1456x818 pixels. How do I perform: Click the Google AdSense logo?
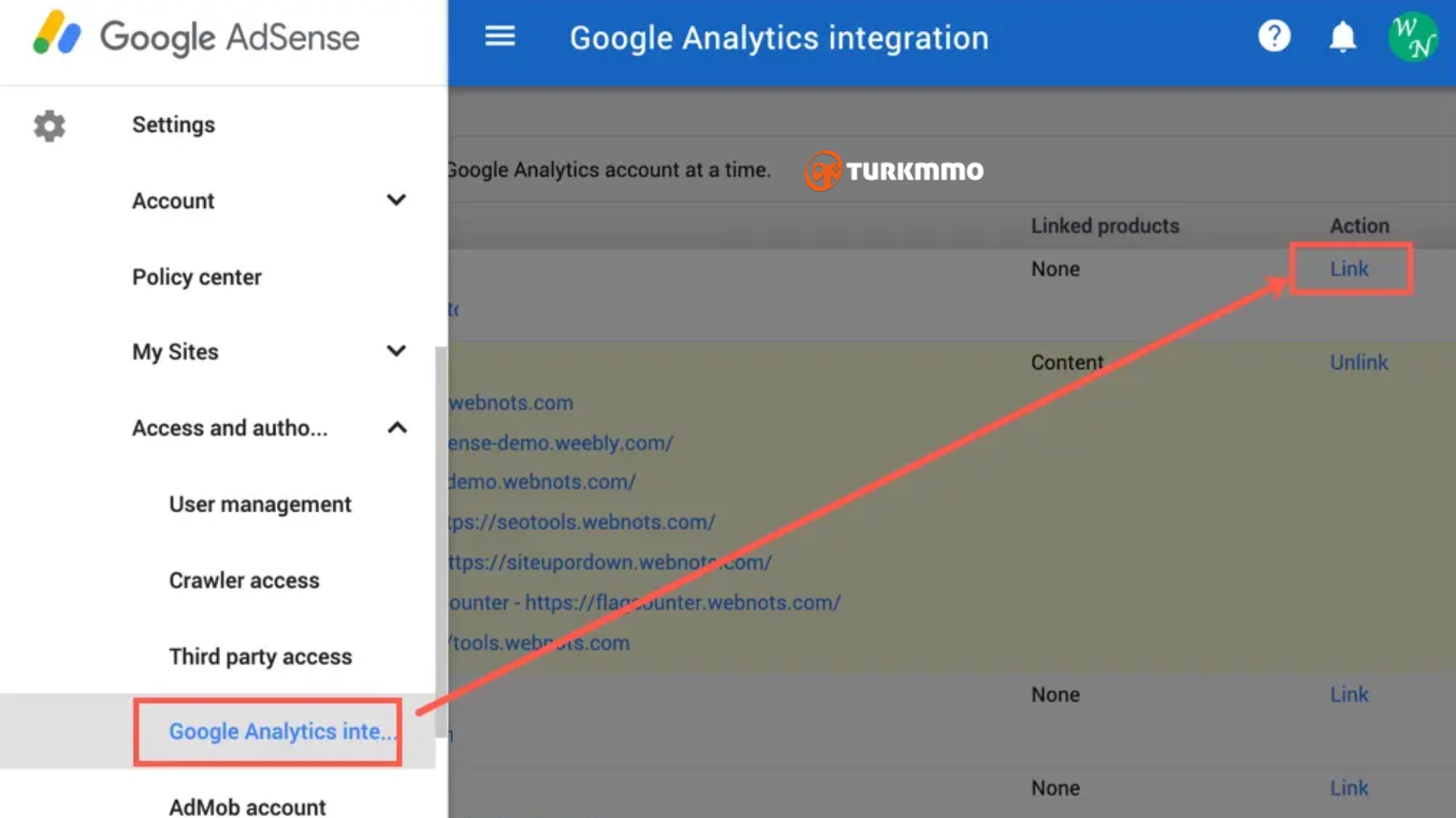tap(197, 36)
